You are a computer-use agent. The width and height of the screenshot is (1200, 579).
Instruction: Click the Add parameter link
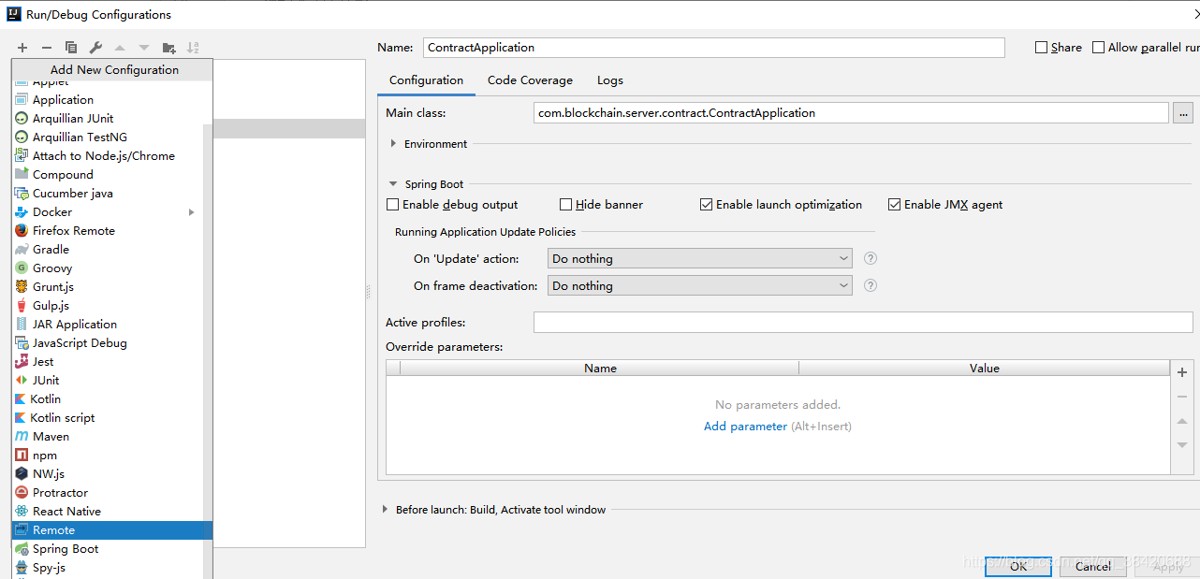(745, 426)
